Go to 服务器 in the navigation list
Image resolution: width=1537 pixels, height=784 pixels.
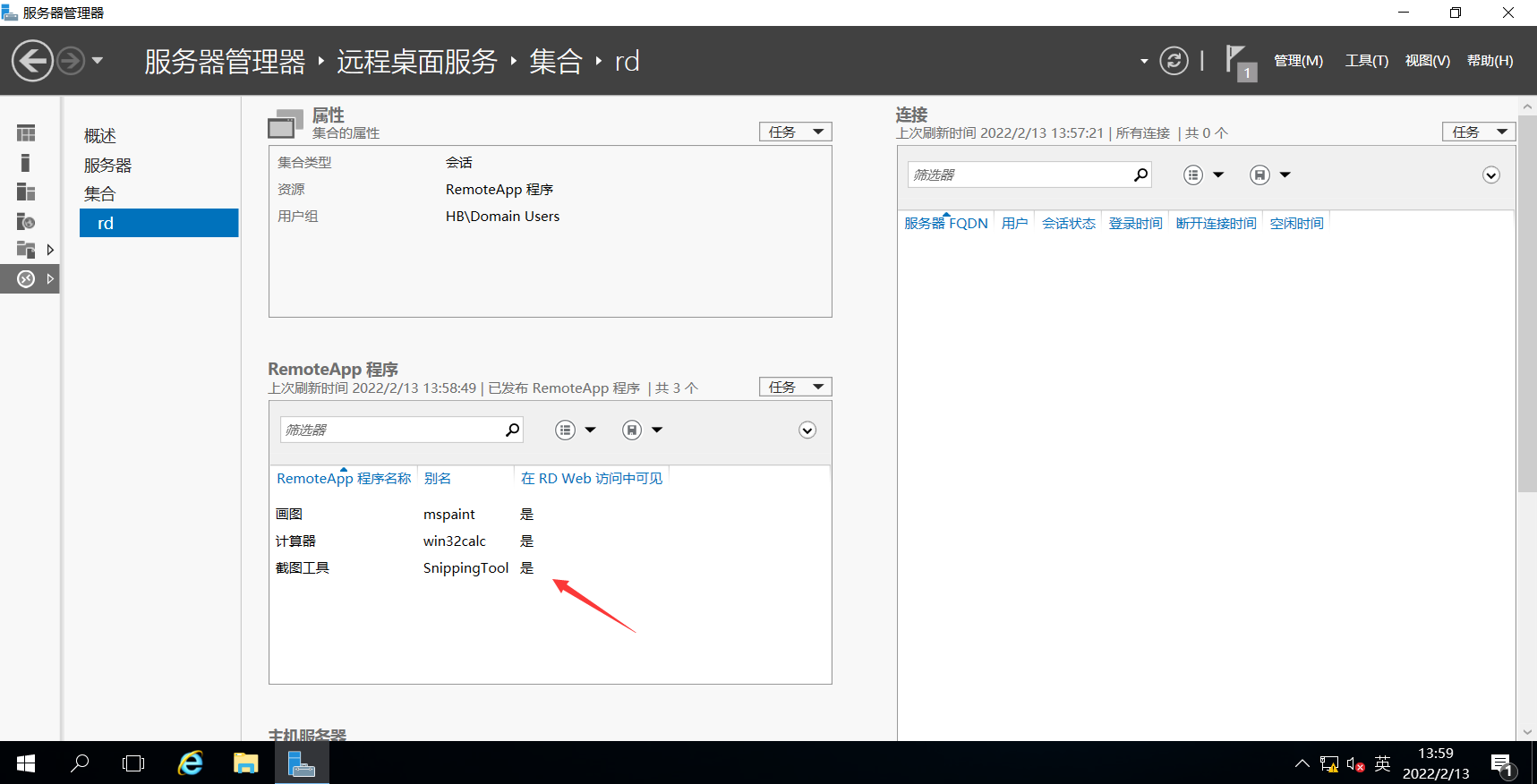[x=107, y=166]
